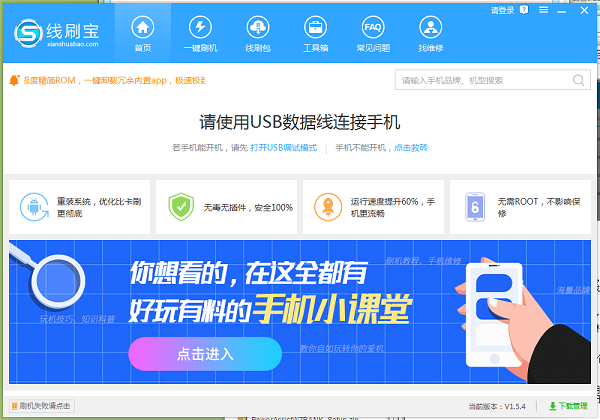Click the 重装系统 feature card
600x420 pixels.
[x=79, y=207]
